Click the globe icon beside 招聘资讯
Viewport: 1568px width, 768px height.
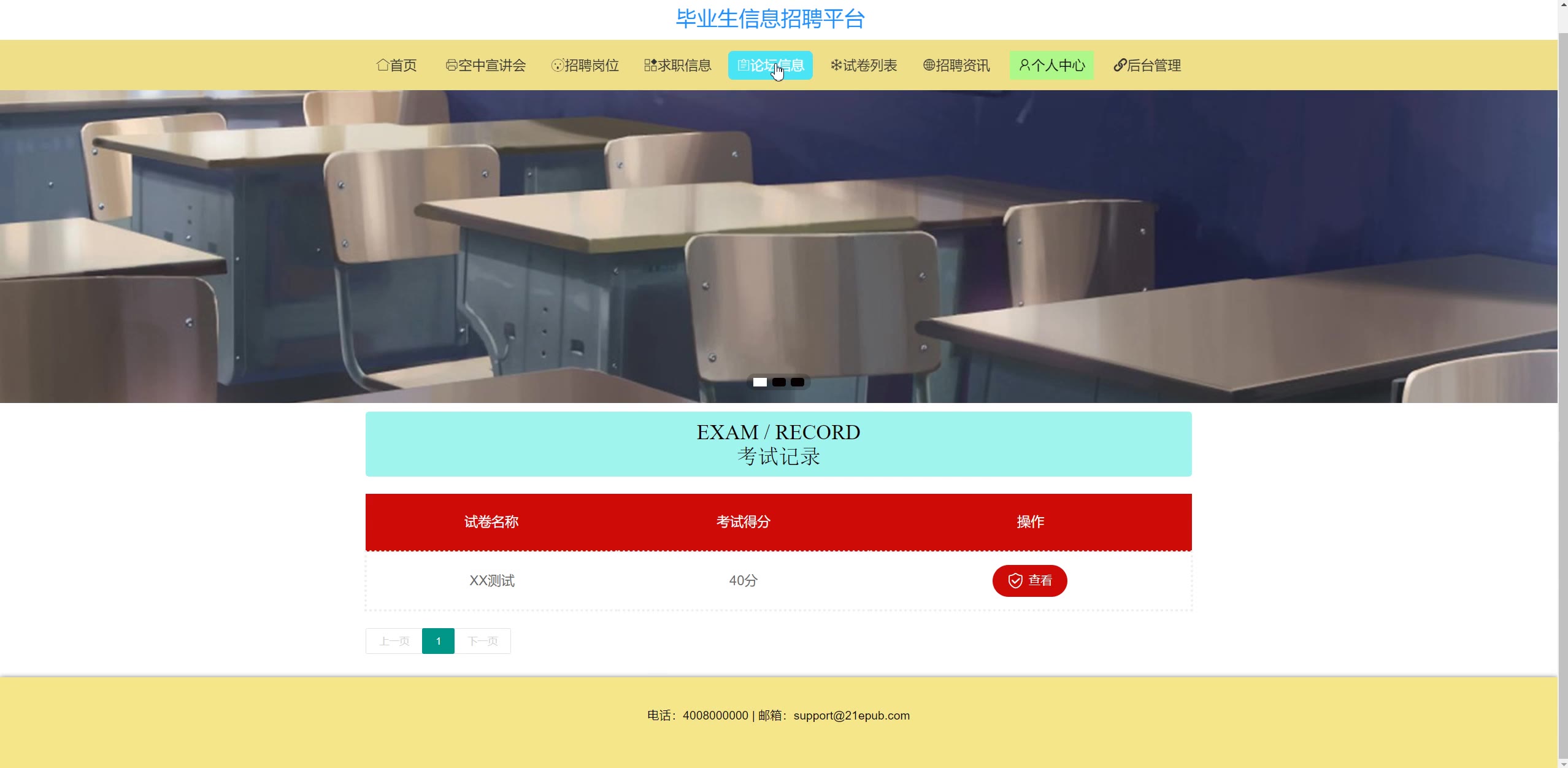click(929, 65)
